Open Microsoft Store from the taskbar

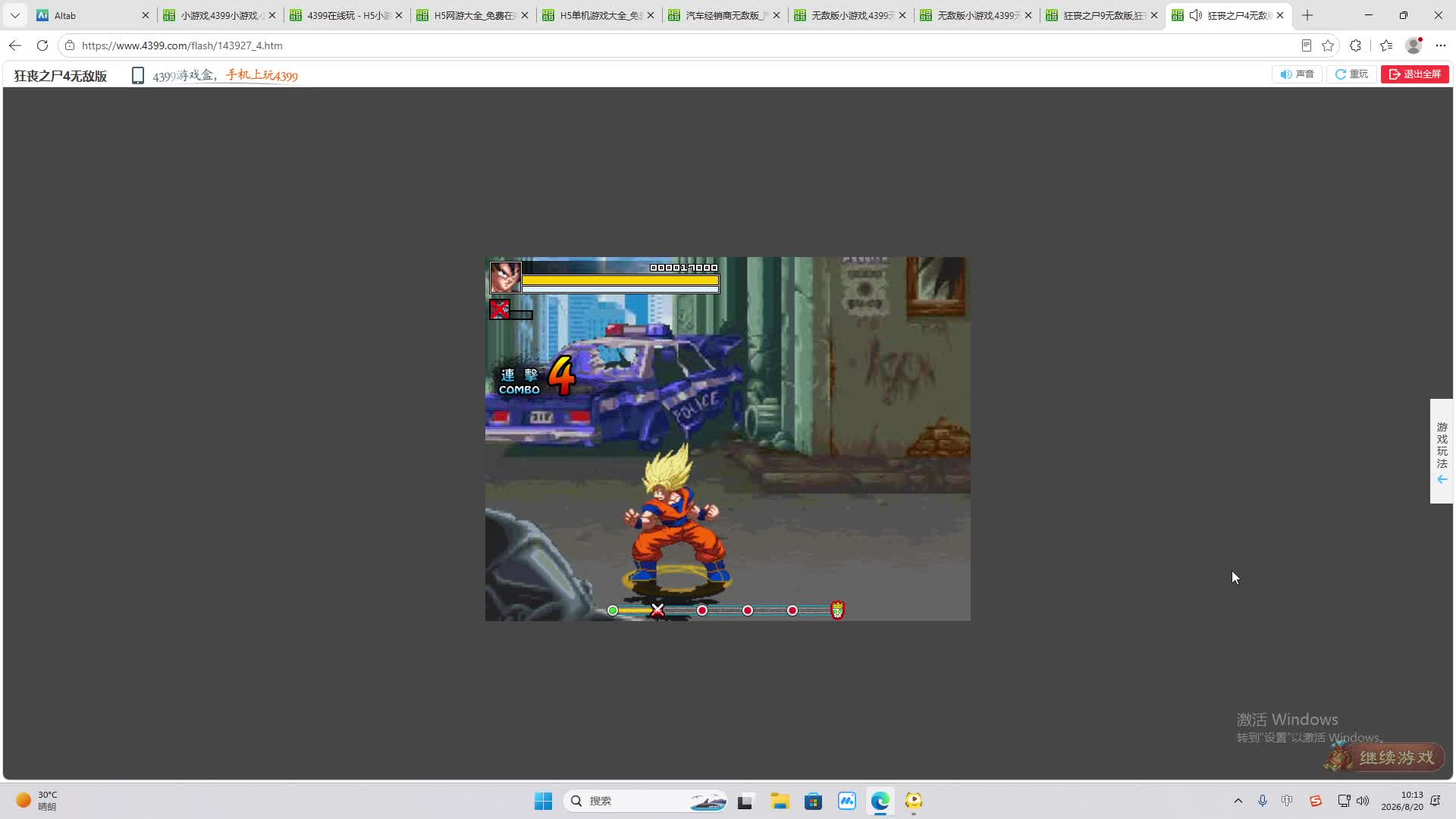pyautogui.click(x=813, y=801)
